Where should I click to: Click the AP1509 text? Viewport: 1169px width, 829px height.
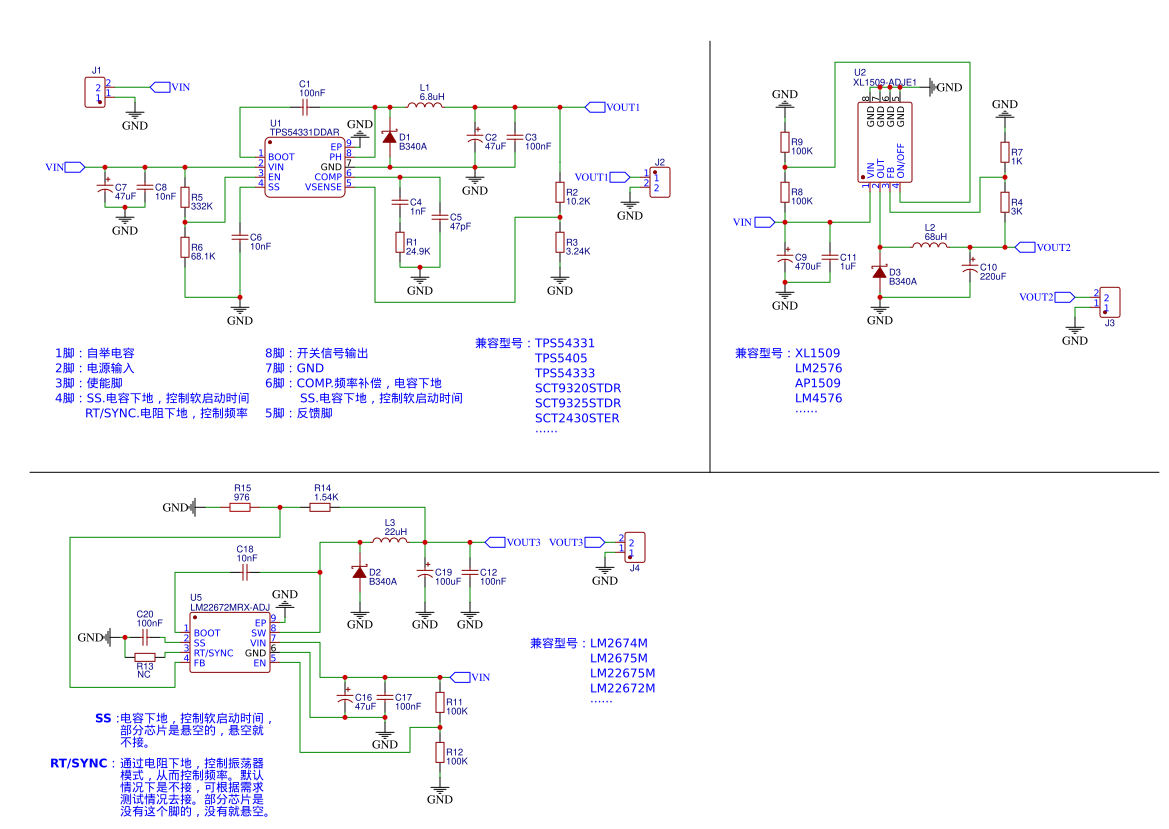pyautogui.click(x=818, y=383)
